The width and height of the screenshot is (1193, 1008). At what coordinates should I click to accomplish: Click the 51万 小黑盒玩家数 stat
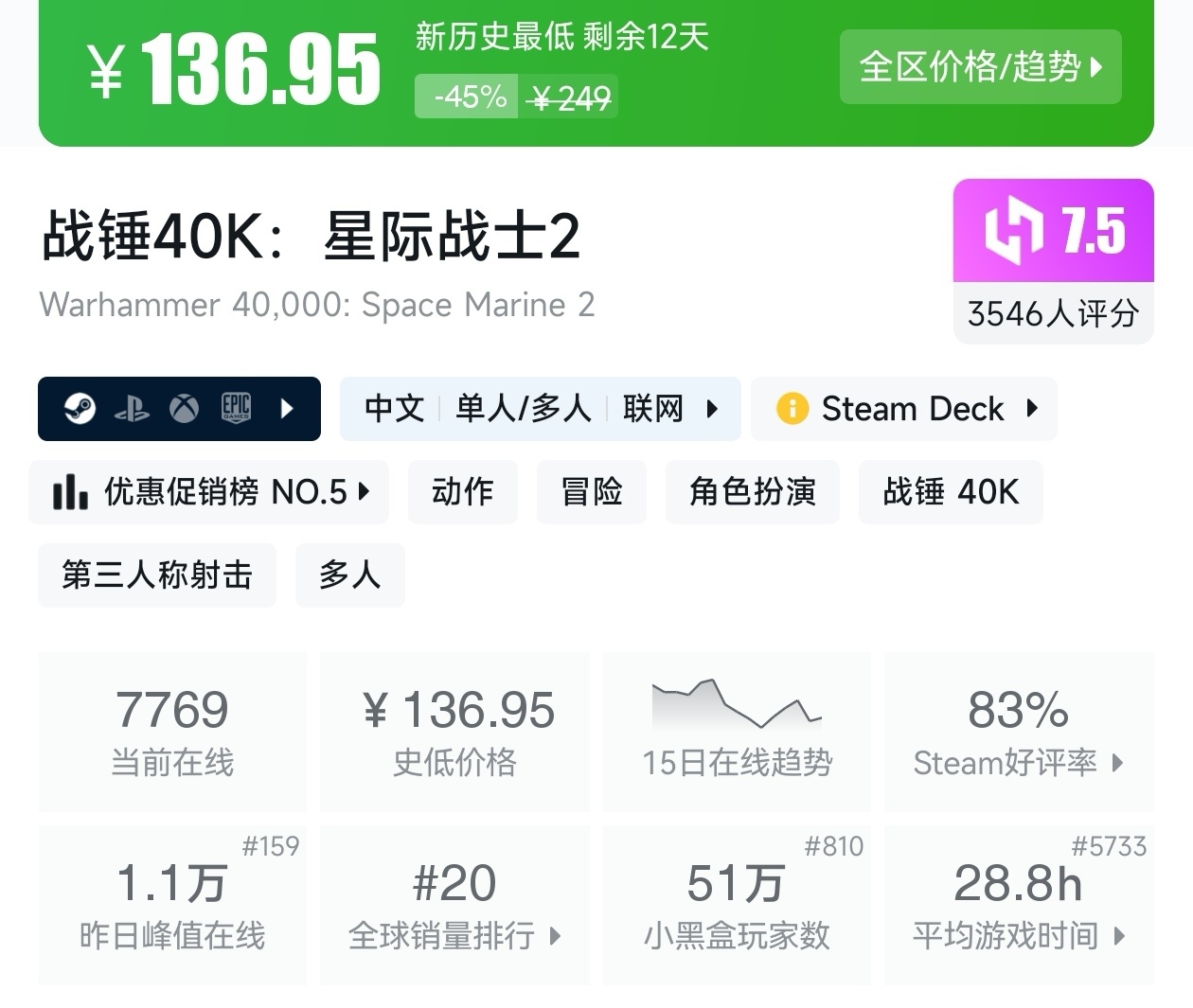coord(737,905)
